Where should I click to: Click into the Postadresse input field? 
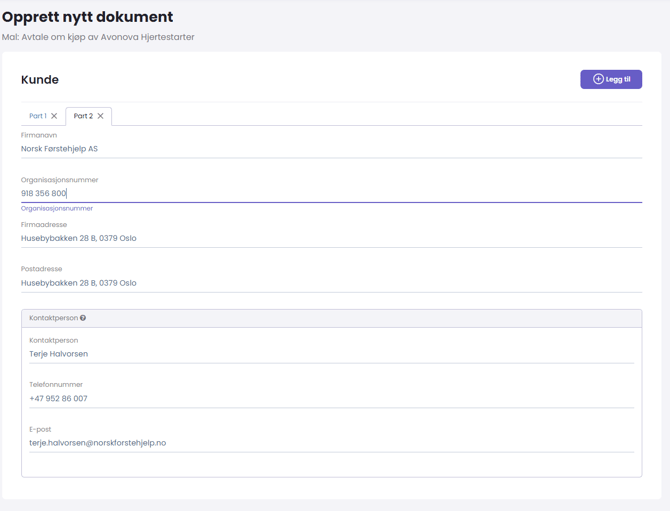[x=330, y=283]
